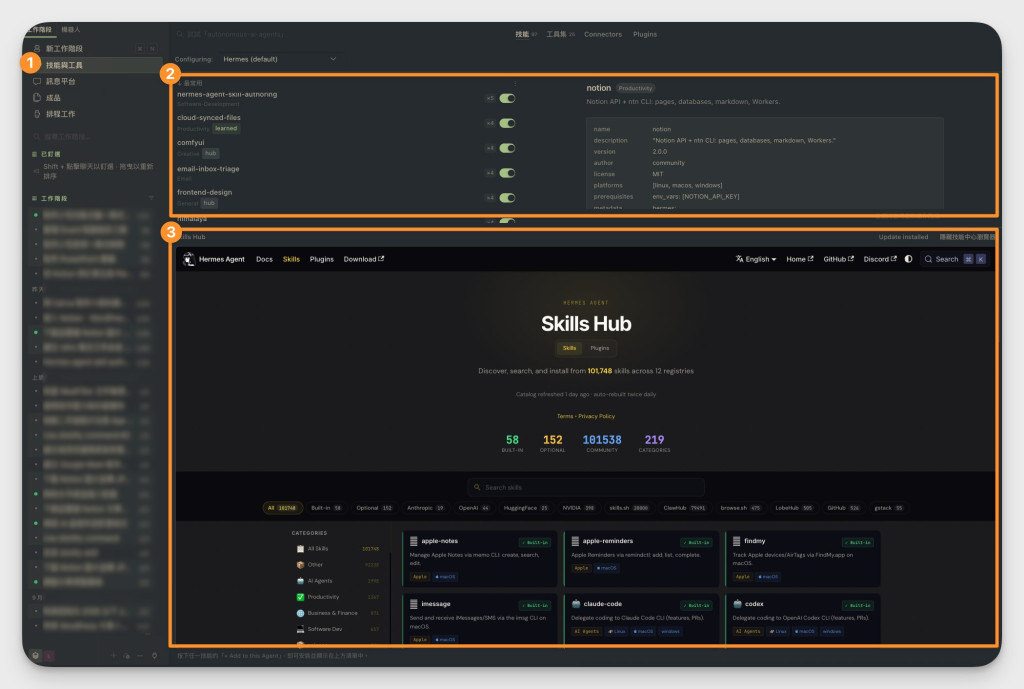This screenshot has height=689, width=1024.
Task: Open the GitHub link in navbar
Action: (839, 259)
